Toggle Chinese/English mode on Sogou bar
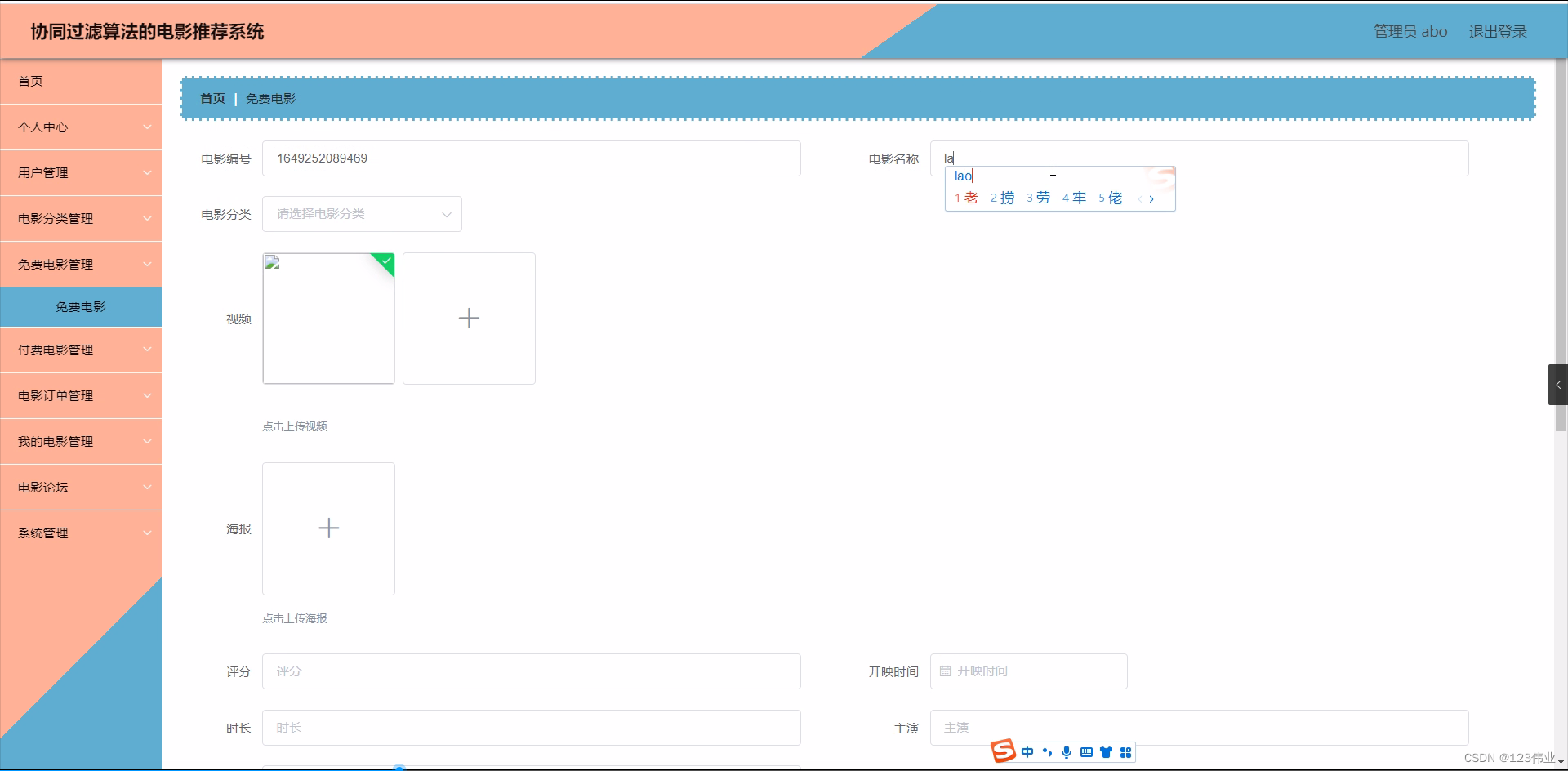The width and height of the screenshot is (1568, 771). point(1027,751)
